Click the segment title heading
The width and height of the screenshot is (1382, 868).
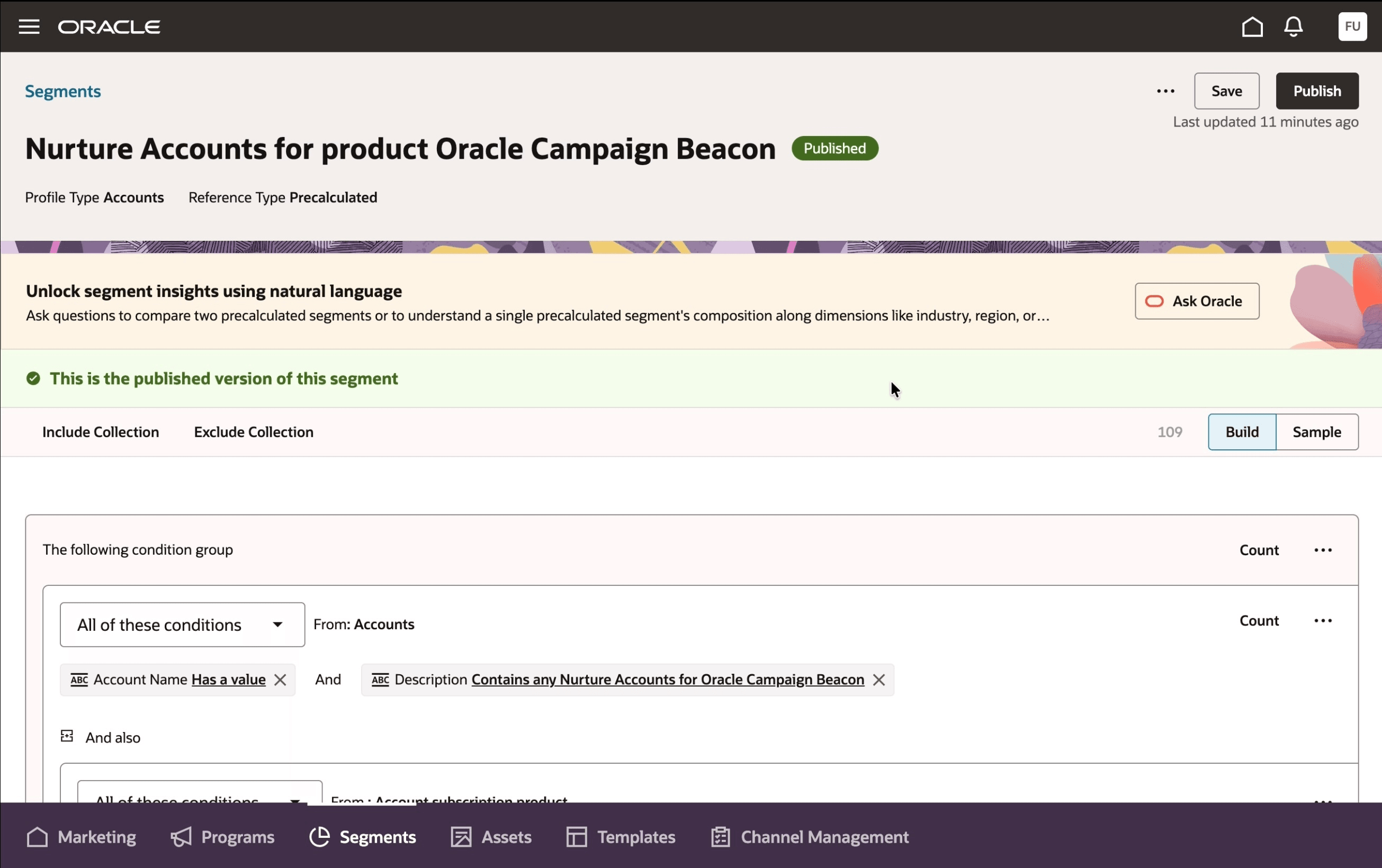click(x=401, y=149)
